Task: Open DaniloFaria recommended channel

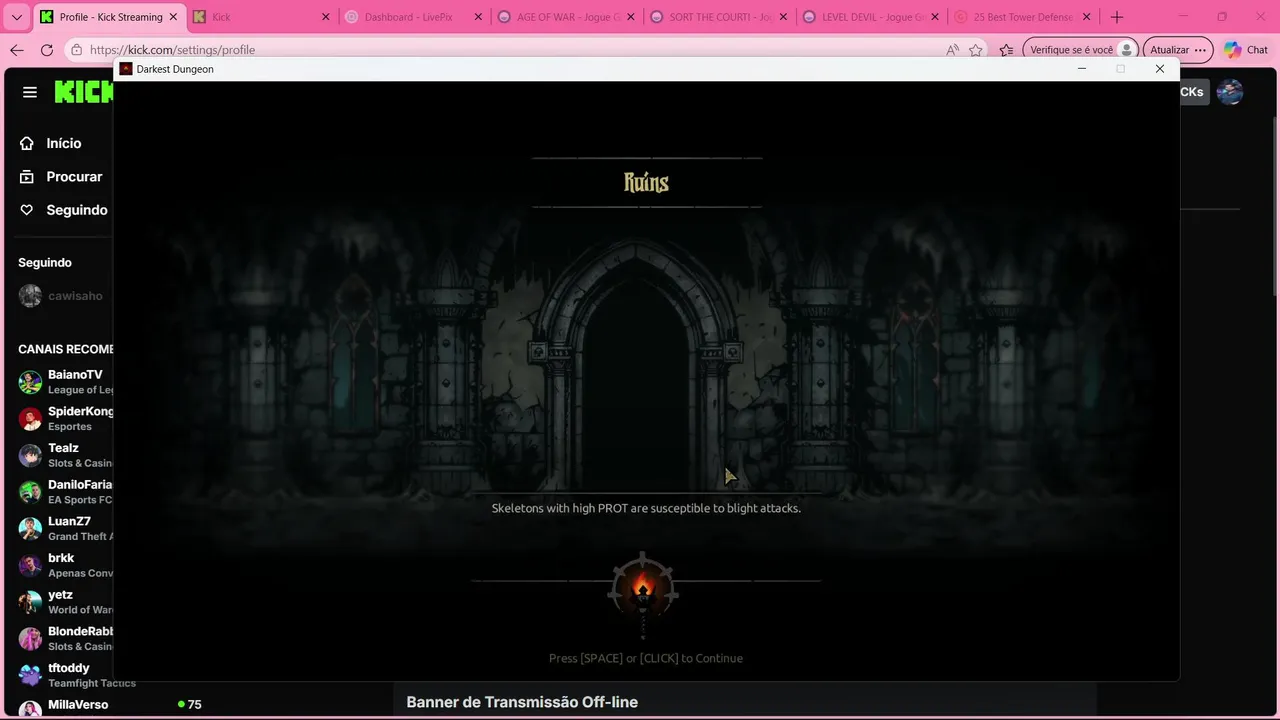Action: (64, 492)
